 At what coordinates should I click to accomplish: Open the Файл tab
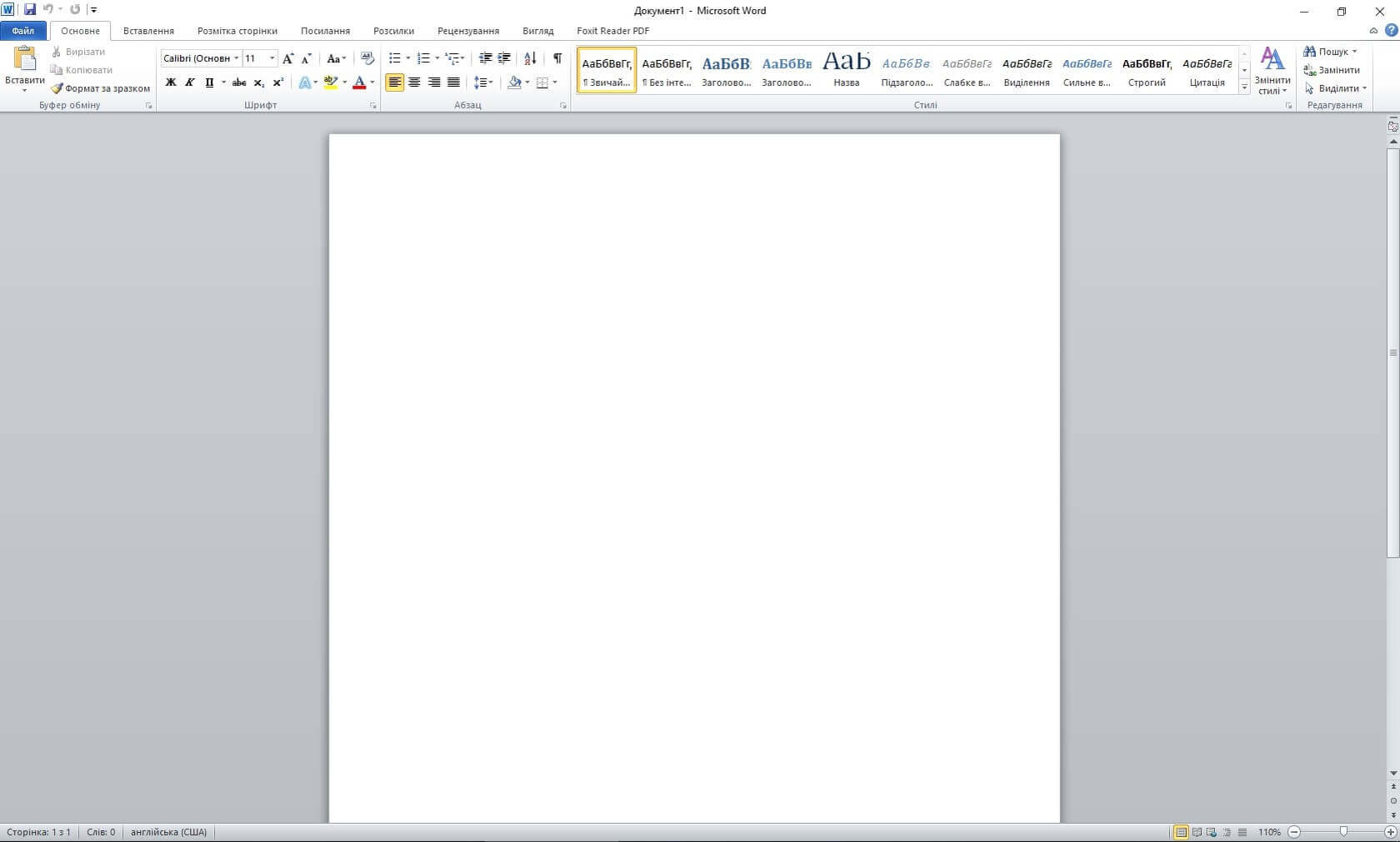point(23,31)
